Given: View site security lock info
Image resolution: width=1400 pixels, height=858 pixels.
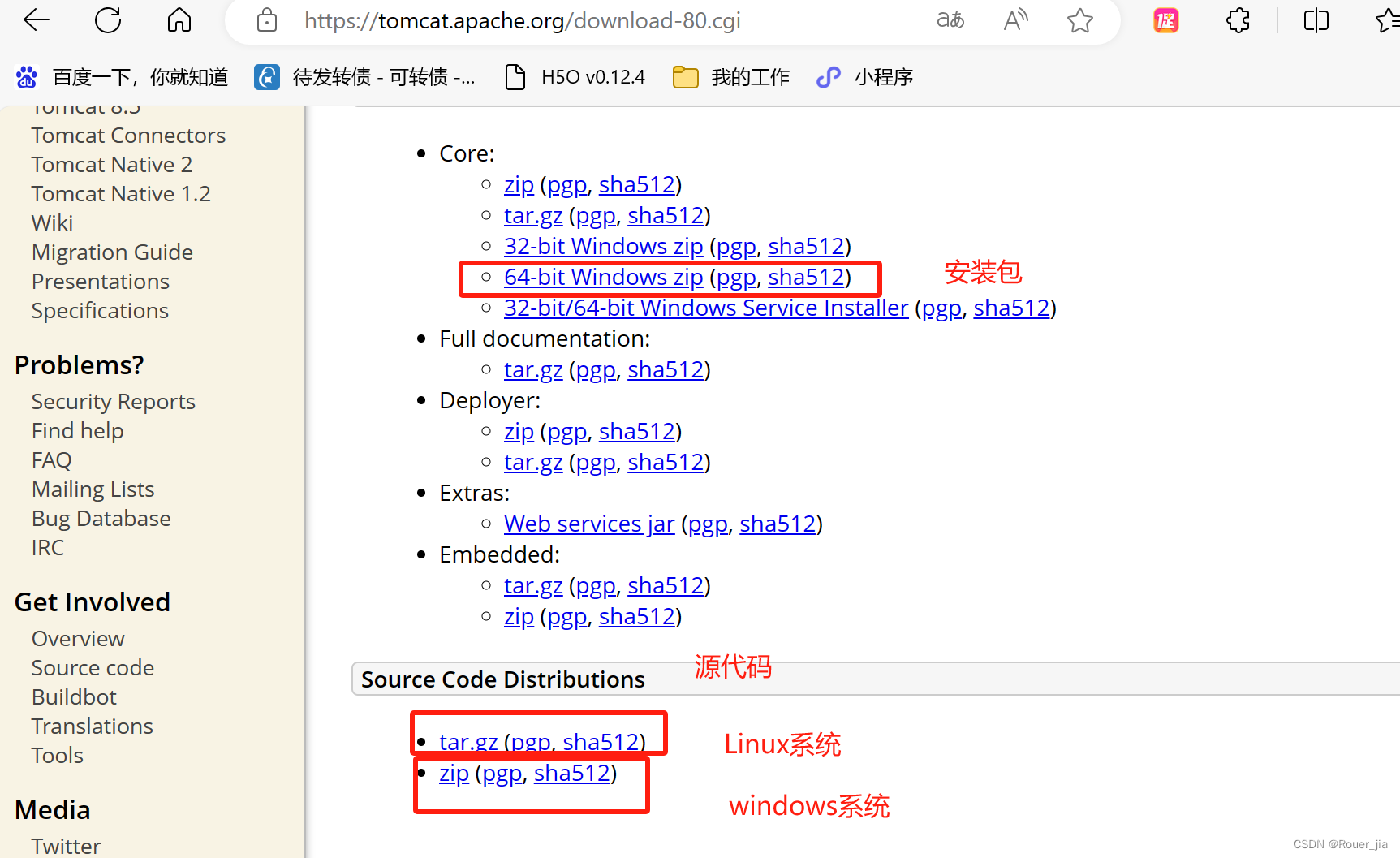Looking at the screenshot, I should (x=267, y=20).
